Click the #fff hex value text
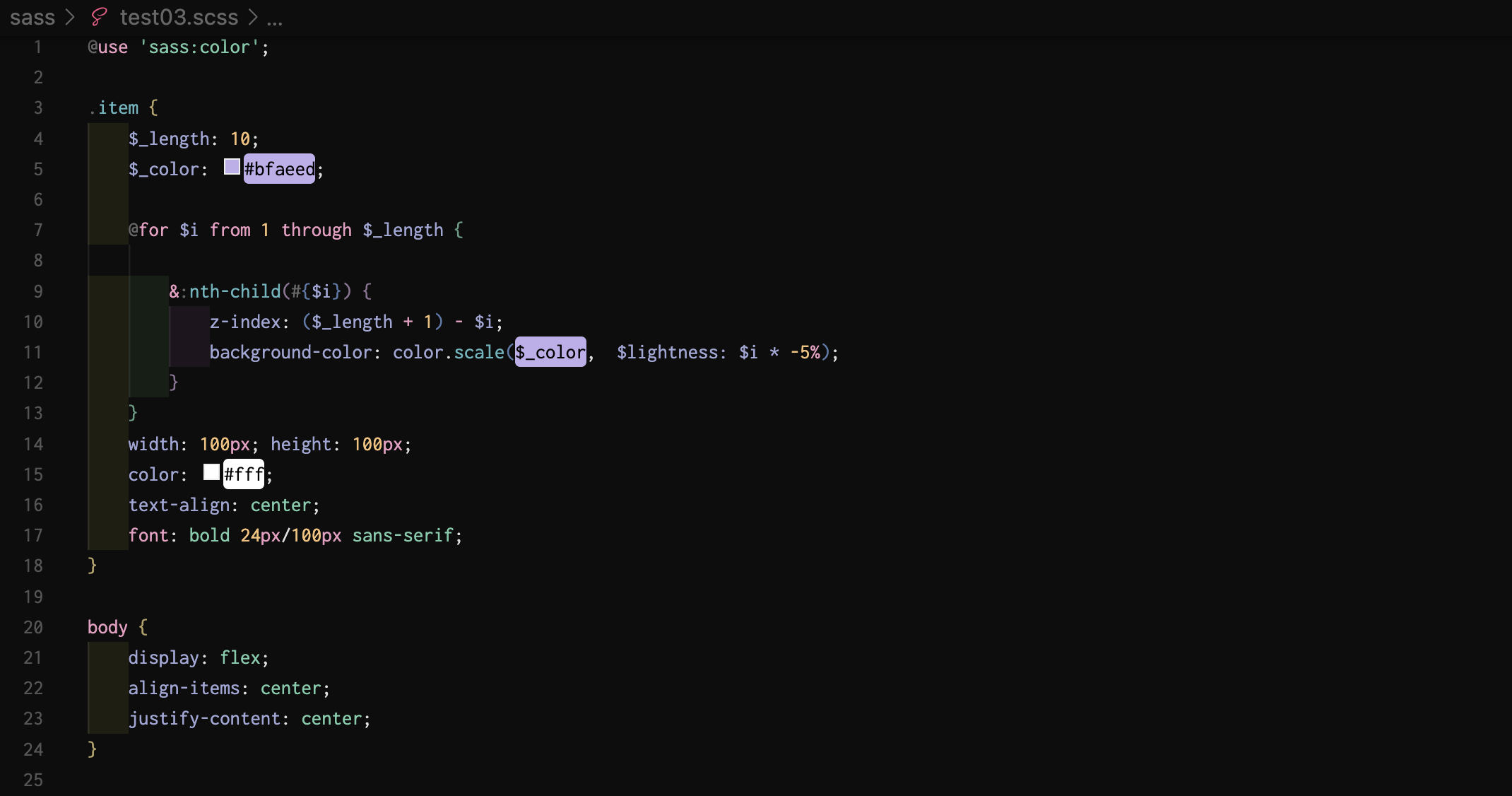The image size is (1512, 796). pyautogui.click(x=244, y=474)
